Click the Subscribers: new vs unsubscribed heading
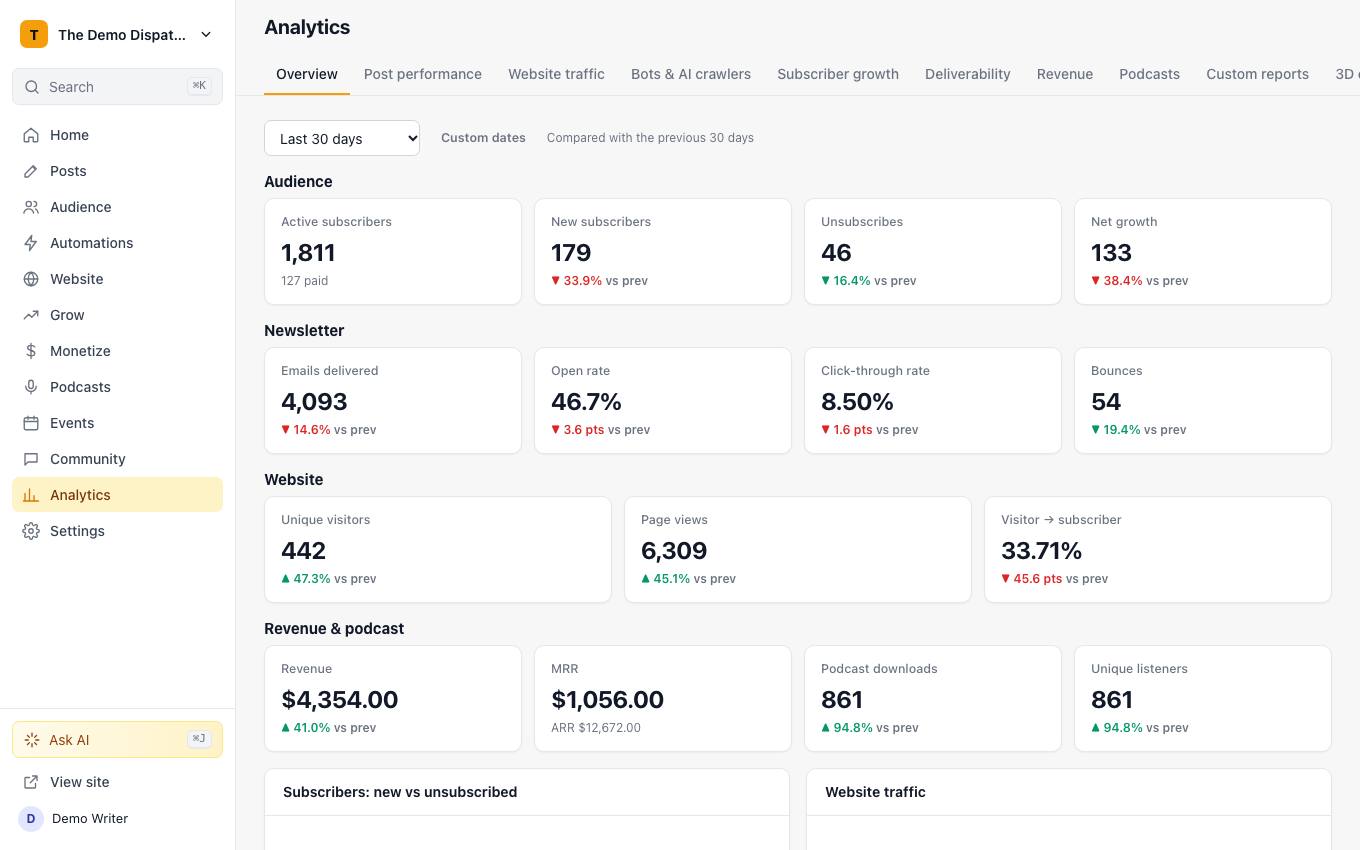Image resolution: width=1360 pixels, height=850 pixels. pos(400,792)
